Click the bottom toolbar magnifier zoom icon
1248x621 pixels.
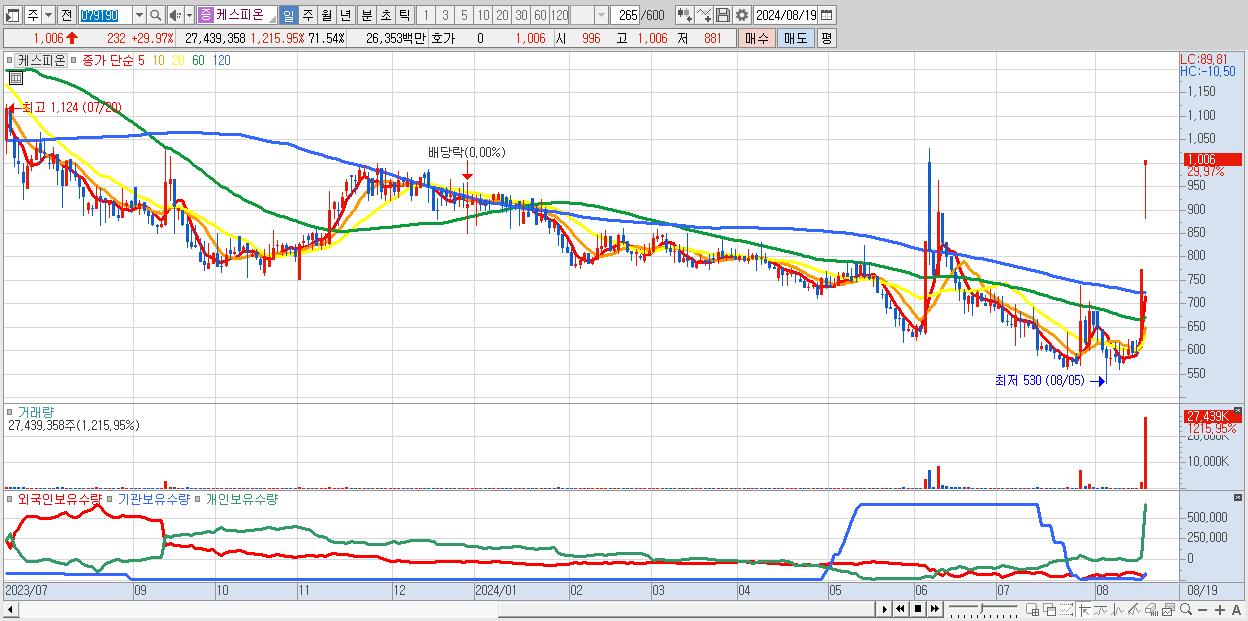tap(1186, 609)
